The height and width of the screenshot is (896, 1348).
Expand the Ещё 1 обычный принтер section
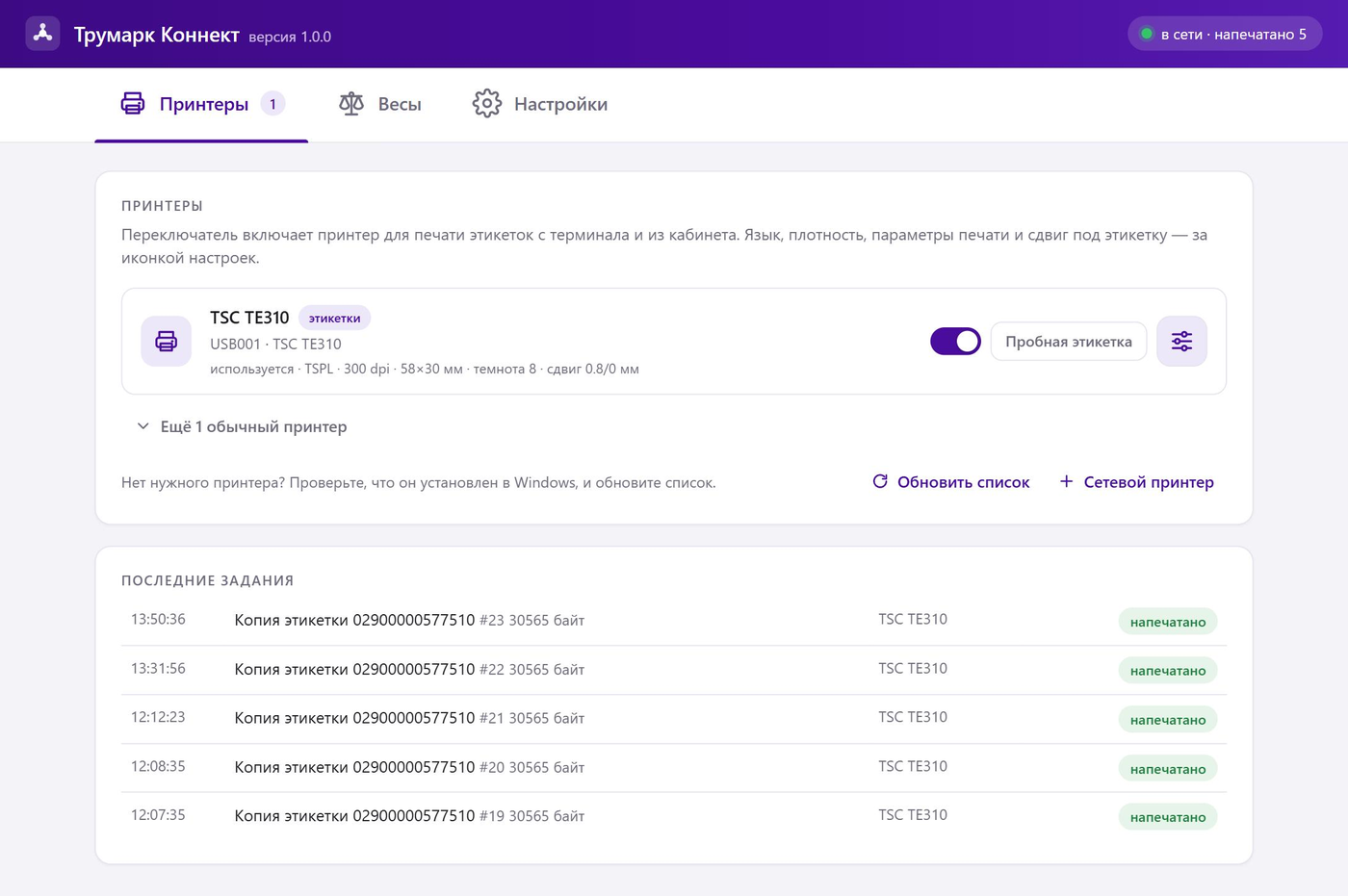242,426
